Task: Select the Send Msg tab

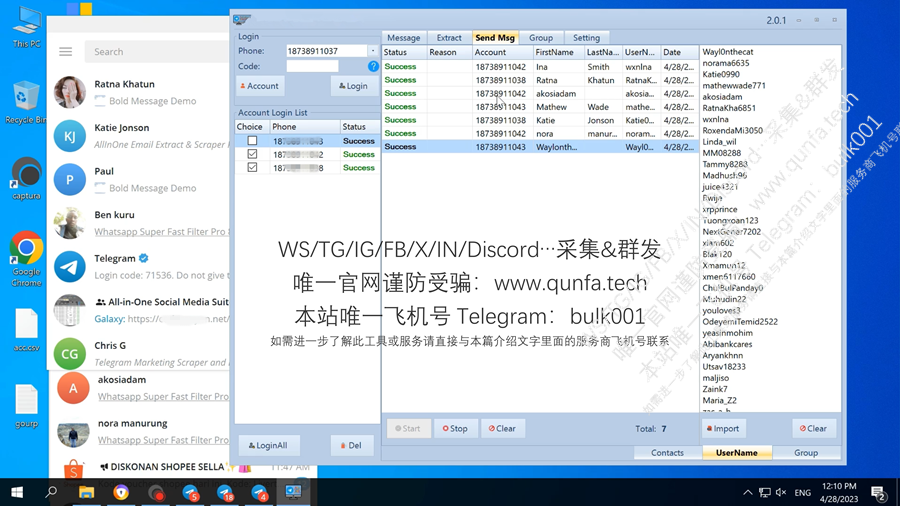Action: [495, 38]
